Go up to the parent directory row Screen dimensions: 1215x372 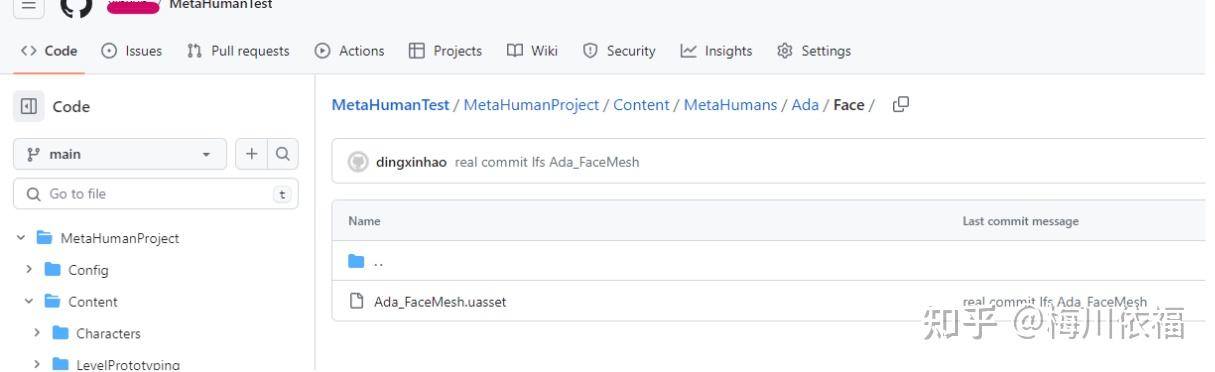768,261
